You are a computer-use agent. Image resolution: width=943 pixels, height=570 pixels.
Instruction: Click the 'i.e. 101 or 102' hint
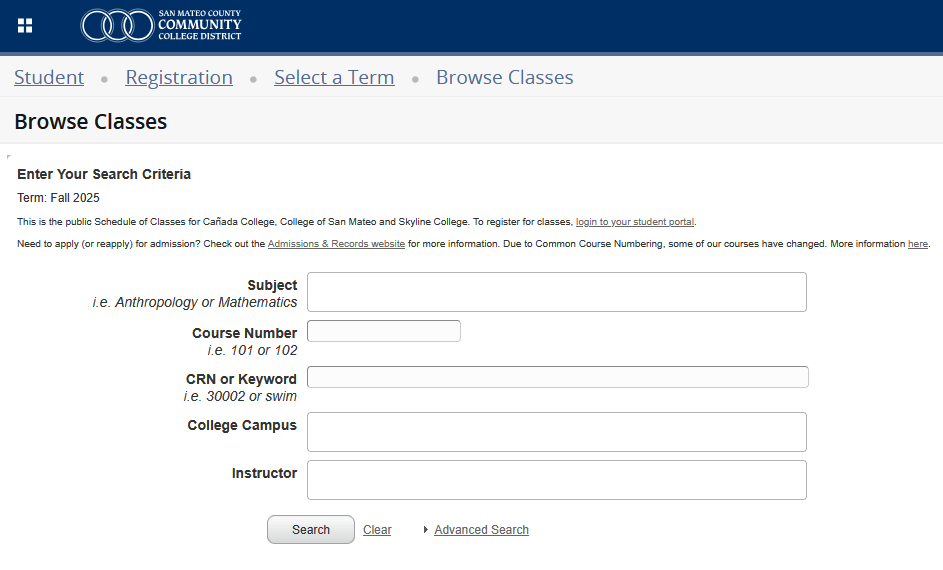coord(252,350)
